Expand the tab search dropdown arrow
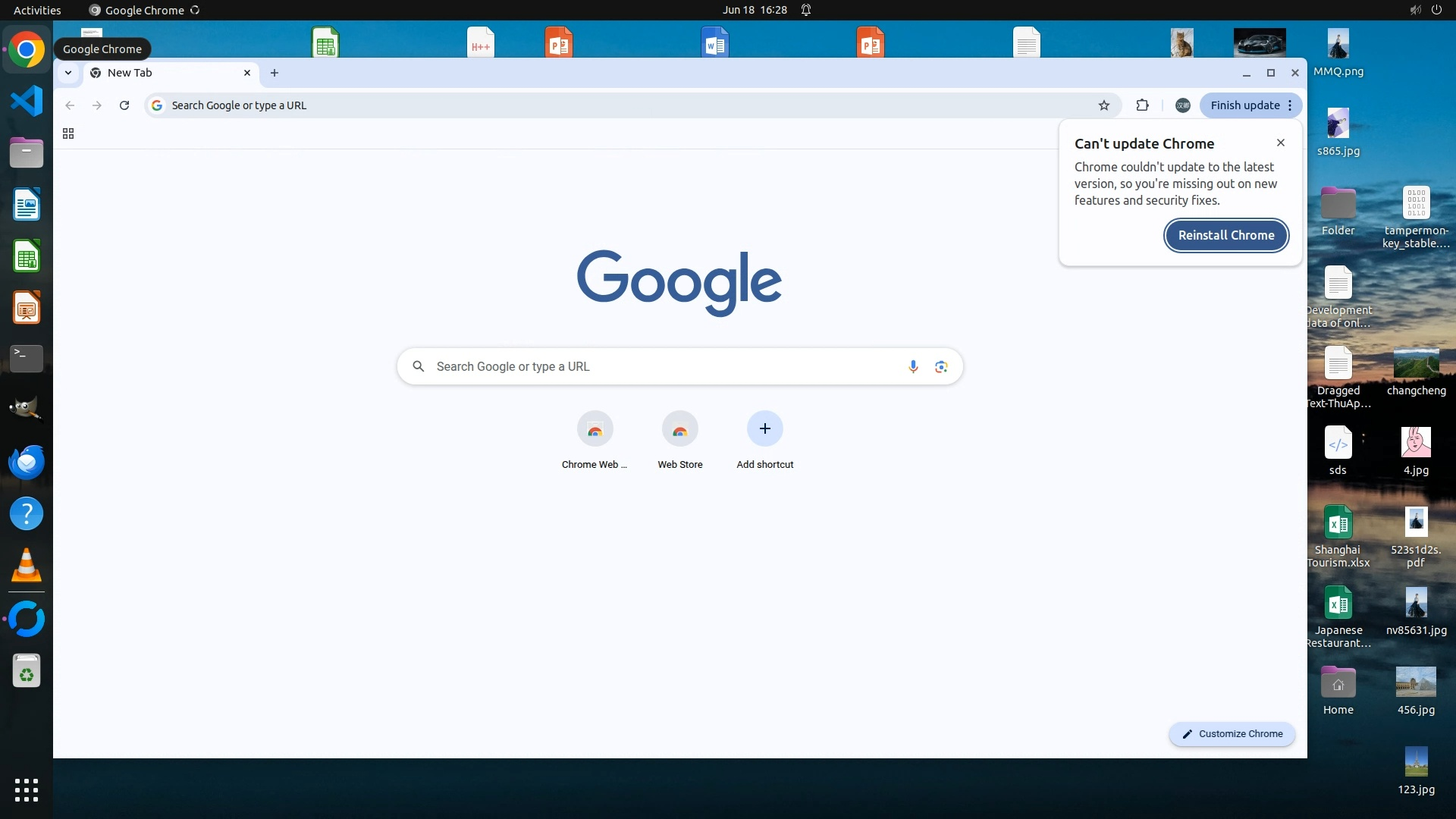 coord(68,73)
